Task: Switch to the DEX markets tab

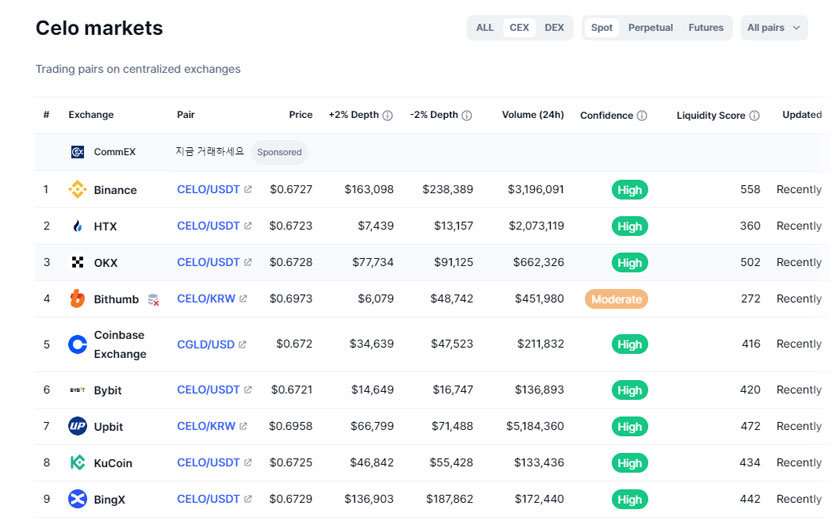Action: click(554, 28)
